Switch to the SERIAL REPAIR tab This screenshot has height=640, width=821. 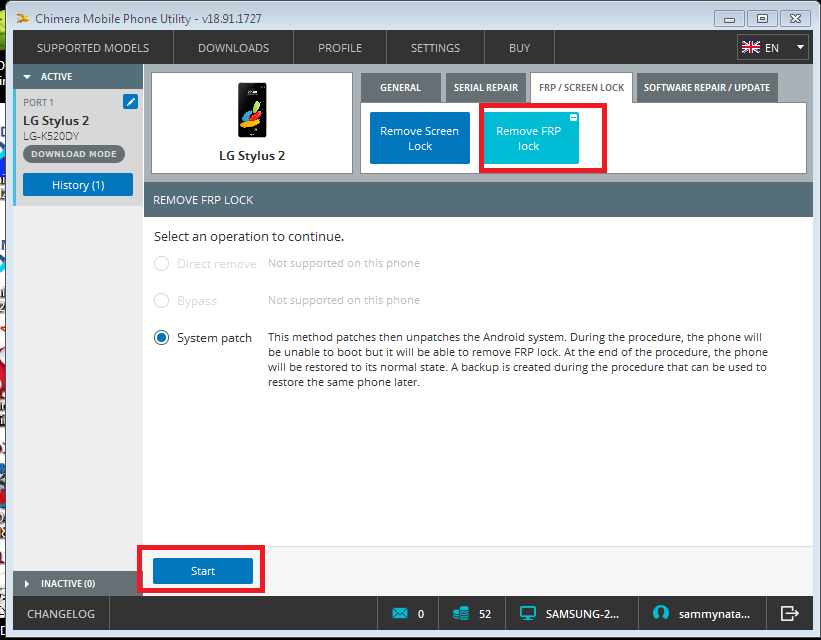pyautogui.click(x=486, y=87)
